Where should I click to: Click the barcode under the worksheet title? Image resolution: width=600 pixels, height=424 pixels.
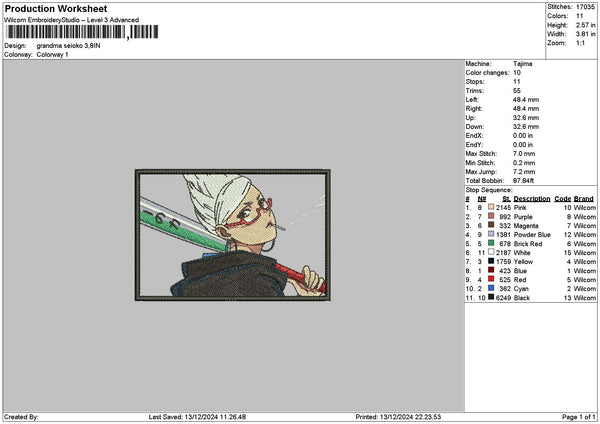[x=82, y=32]
